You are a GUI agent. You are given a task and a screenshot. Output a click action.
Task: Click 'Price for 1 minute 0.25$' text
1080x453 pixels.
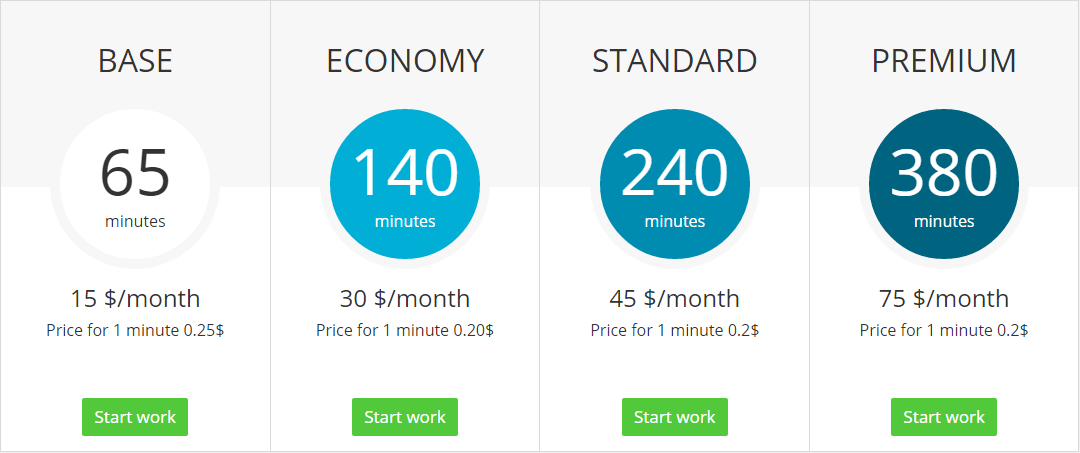135,330
